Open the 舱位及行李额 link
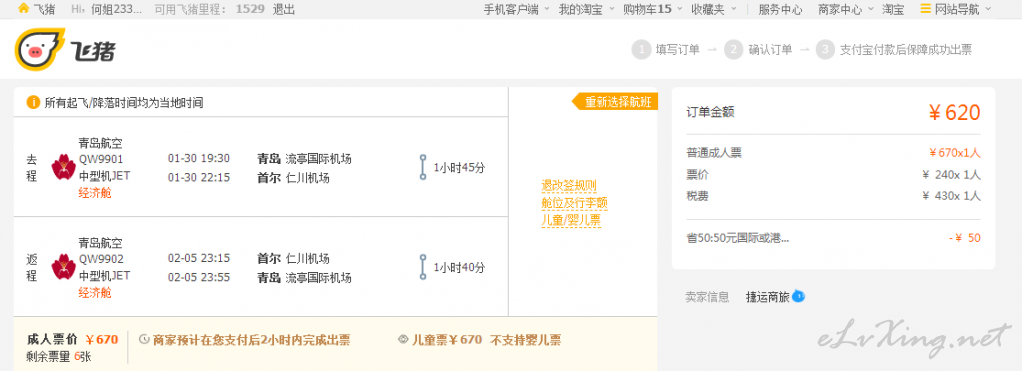Viewport: 1022px width, 371px height. click(x=574, y=203)
